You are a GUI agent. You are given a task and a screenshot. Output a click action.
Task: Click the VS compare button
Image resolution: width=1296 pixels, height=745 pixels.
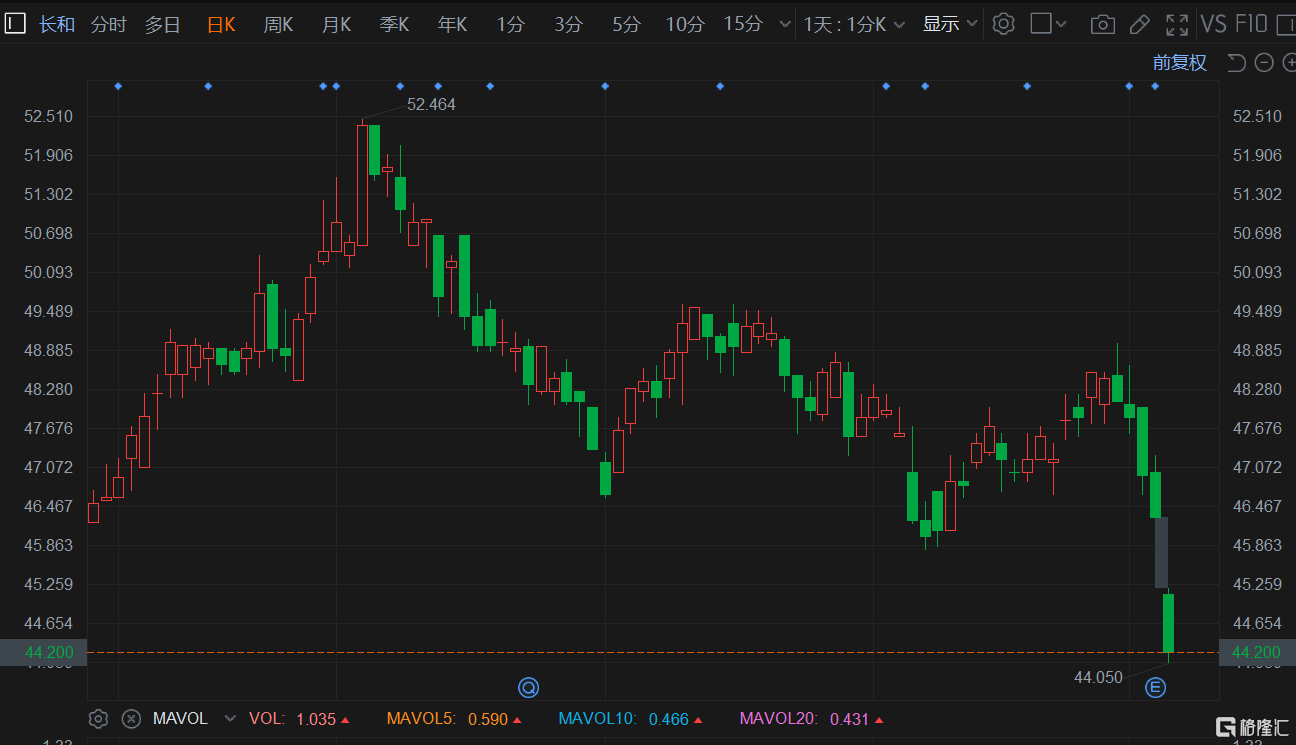(1213, 24)
